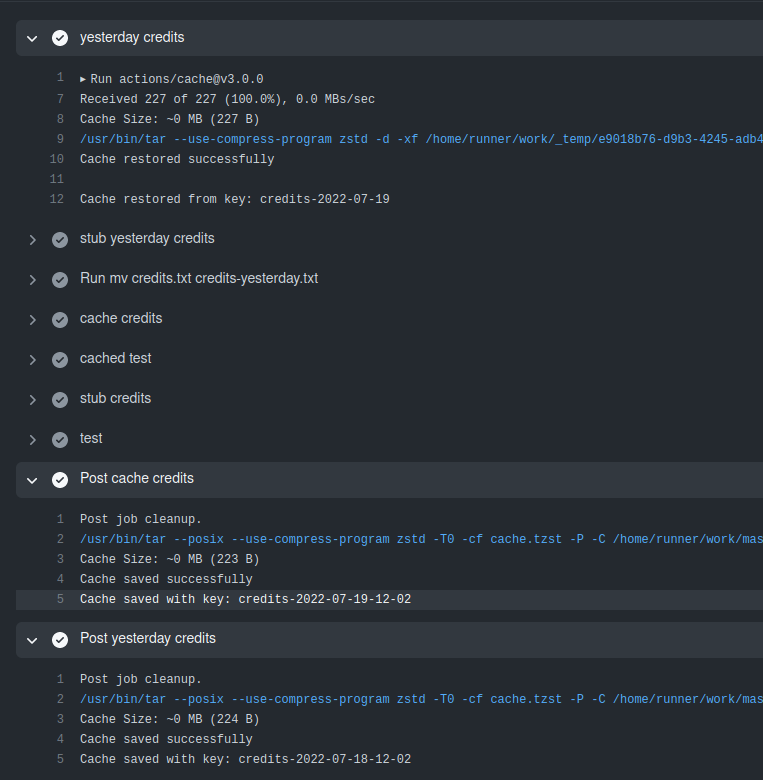Select 'cache credits' step title
The width and height of the screenshot is (763, 780).
pos(121,318)
